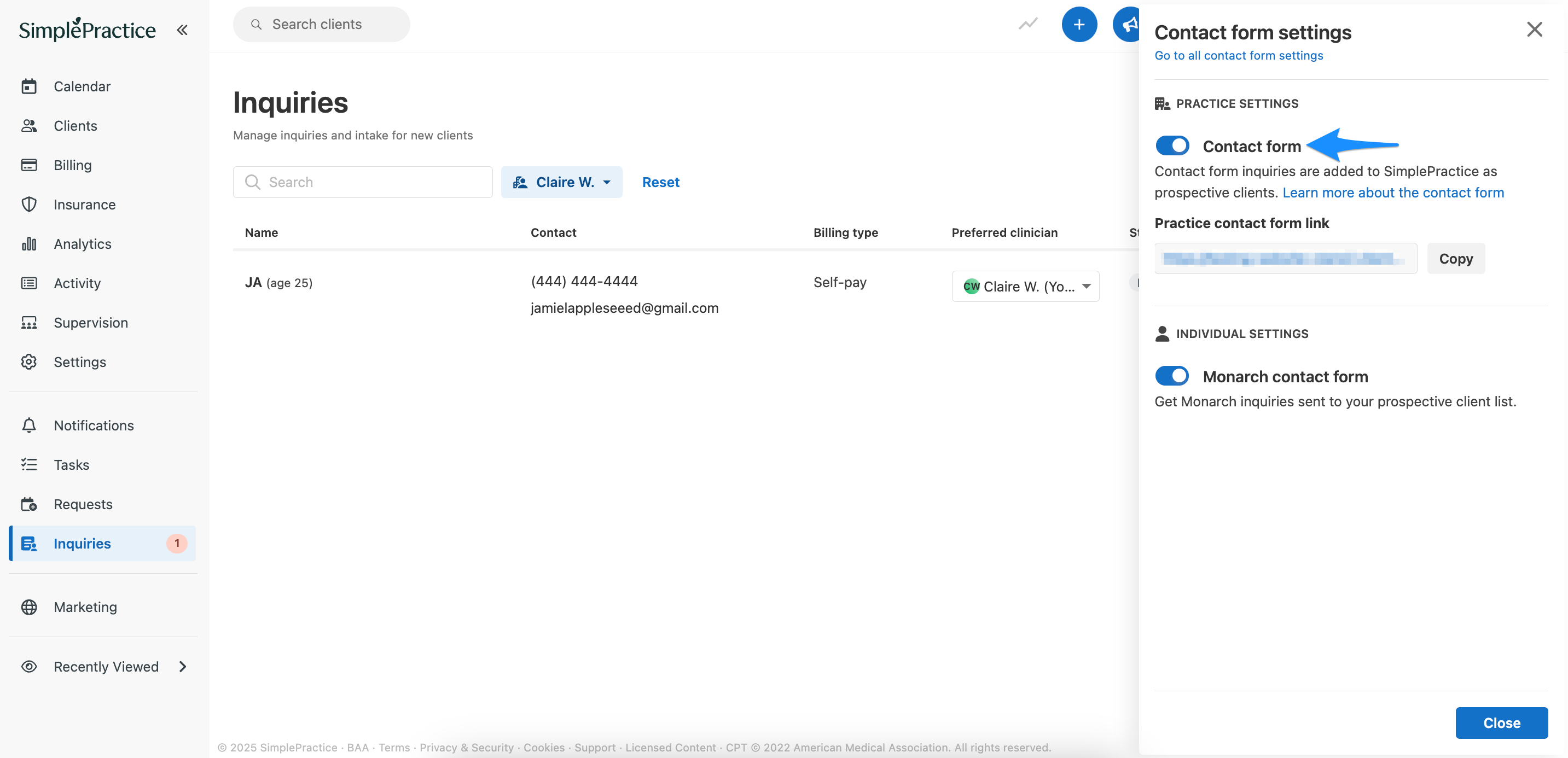
Task: Expand the Recently Viewed chevron
Action: (x=183, y=667)
